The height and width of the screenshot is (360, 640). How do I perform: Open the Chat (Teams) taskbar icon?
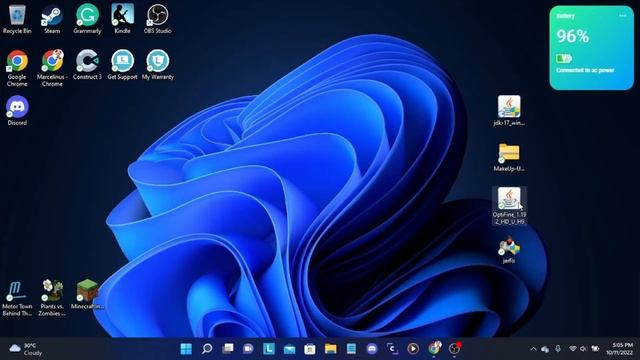(x=248, y=349)
